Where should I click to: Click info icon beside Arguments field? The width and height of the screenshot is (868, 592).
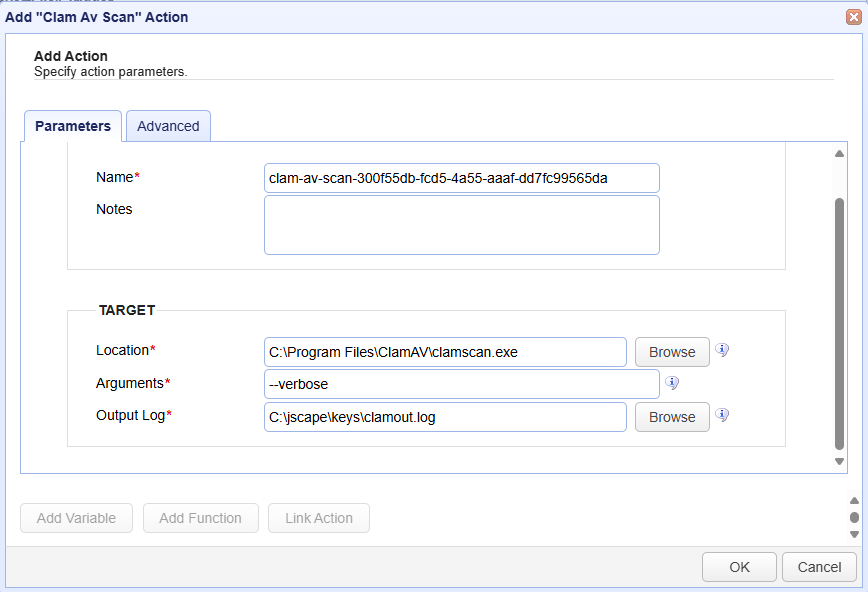(672, 383)
